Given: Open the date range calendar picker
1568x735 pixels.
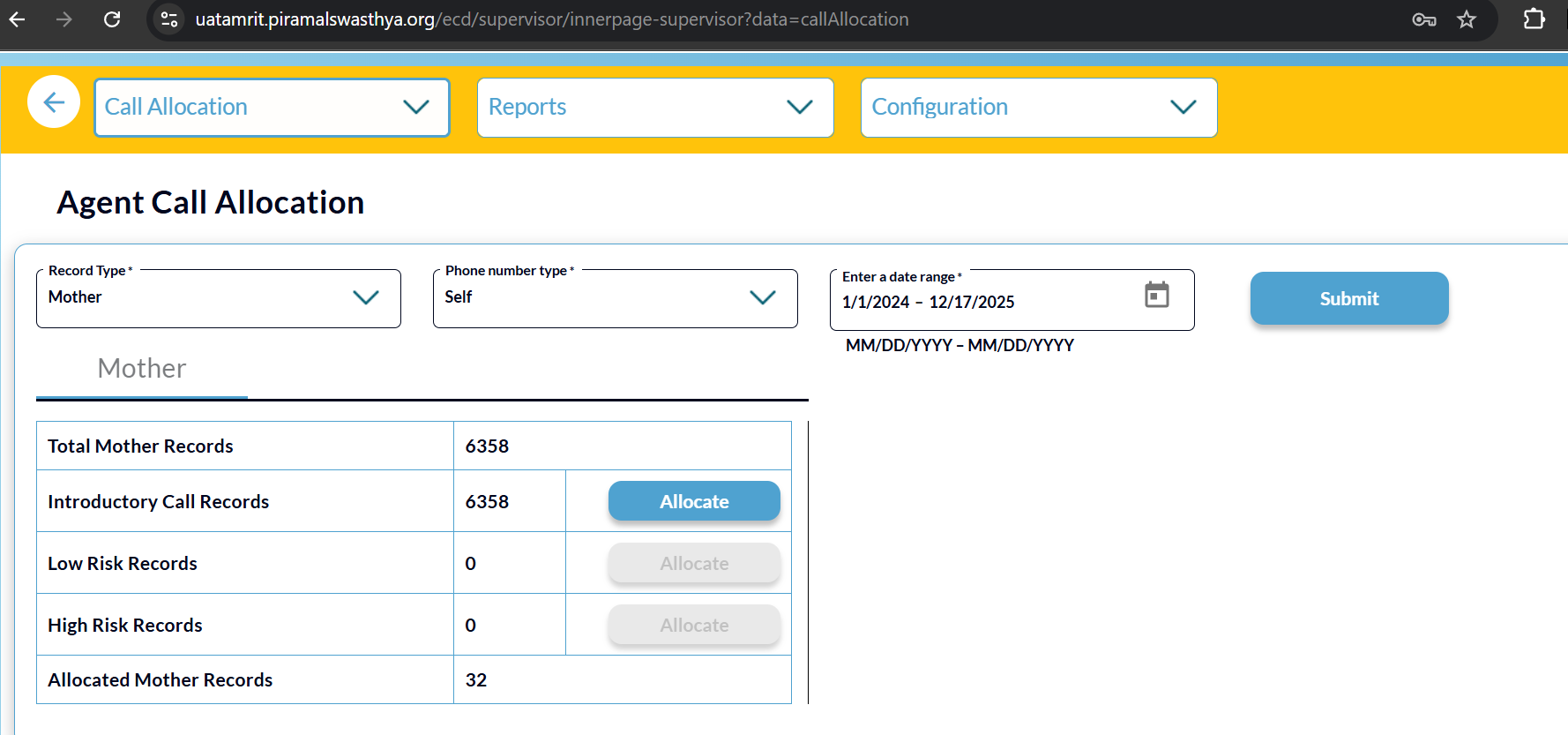Looking at the screenshot, I should click(x=1156, y=295).
